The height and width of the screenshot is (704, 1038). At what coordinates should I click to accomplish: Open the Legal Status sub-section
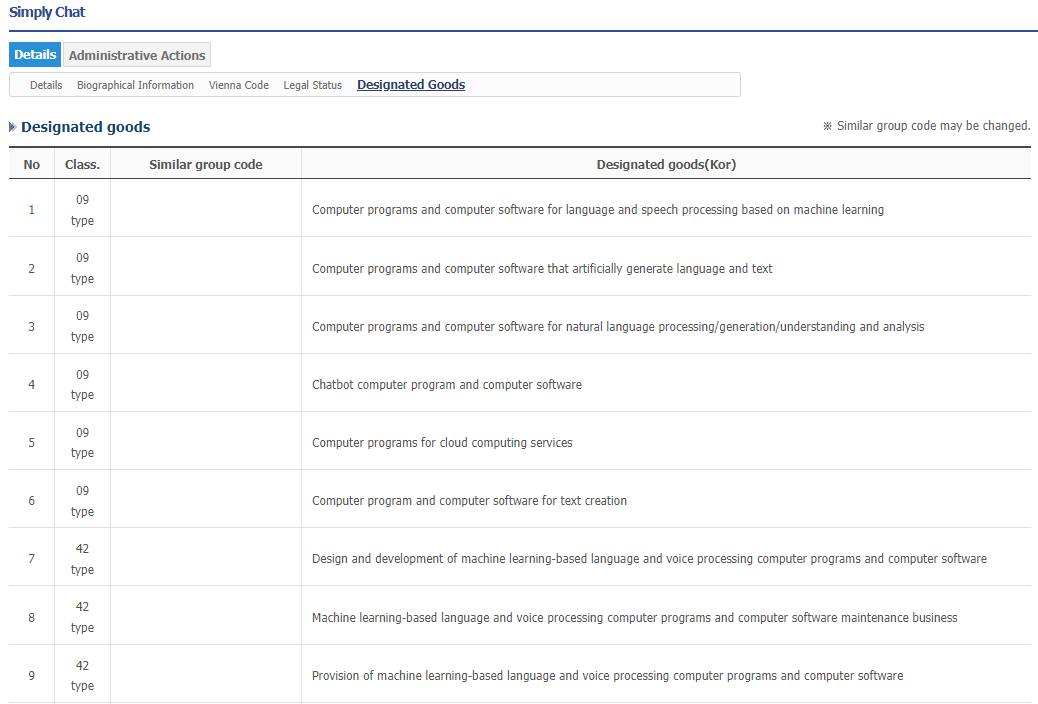[312, 86]
